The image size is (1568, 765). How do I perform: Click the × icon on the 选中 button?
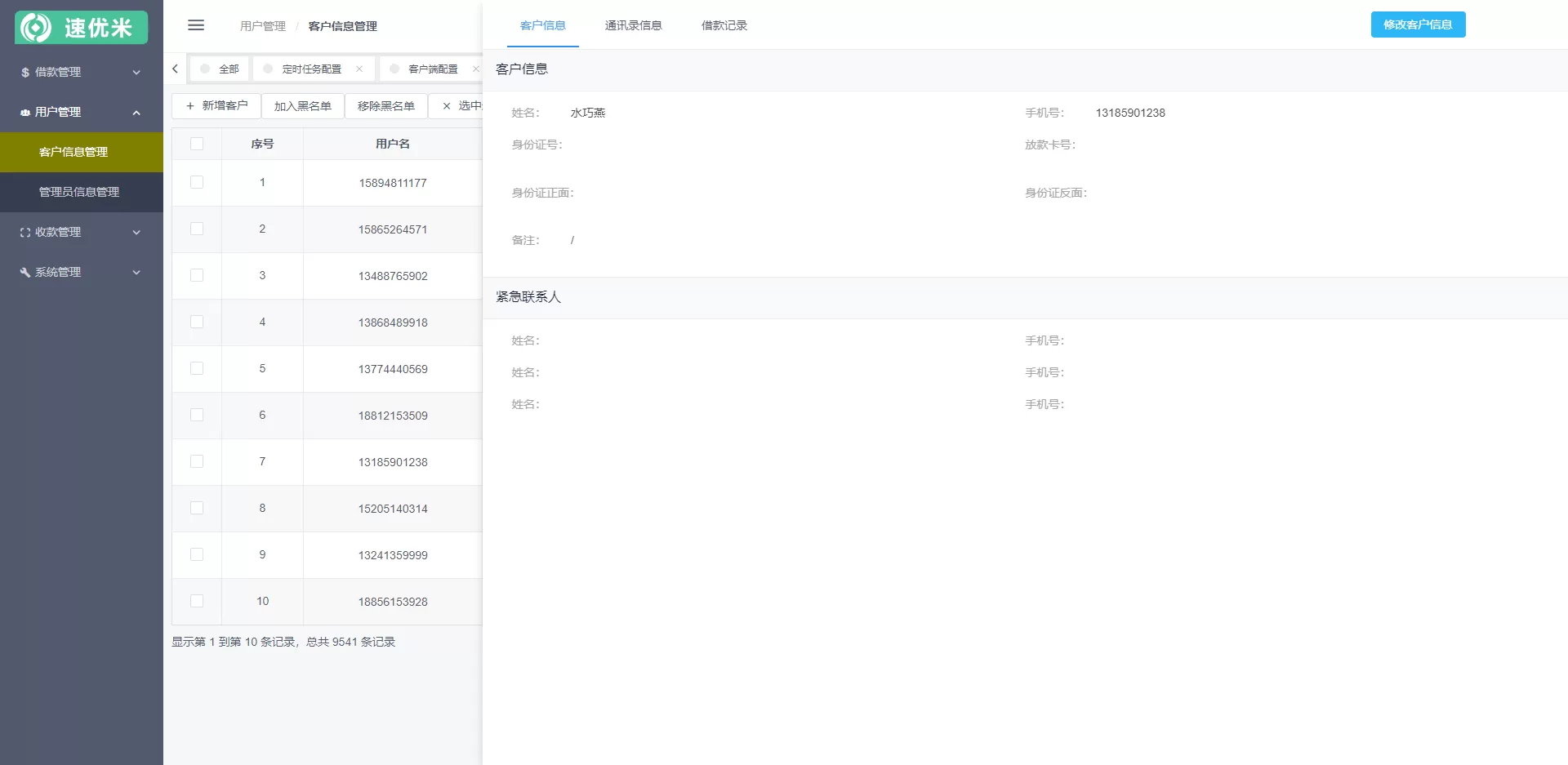(446, 105)
